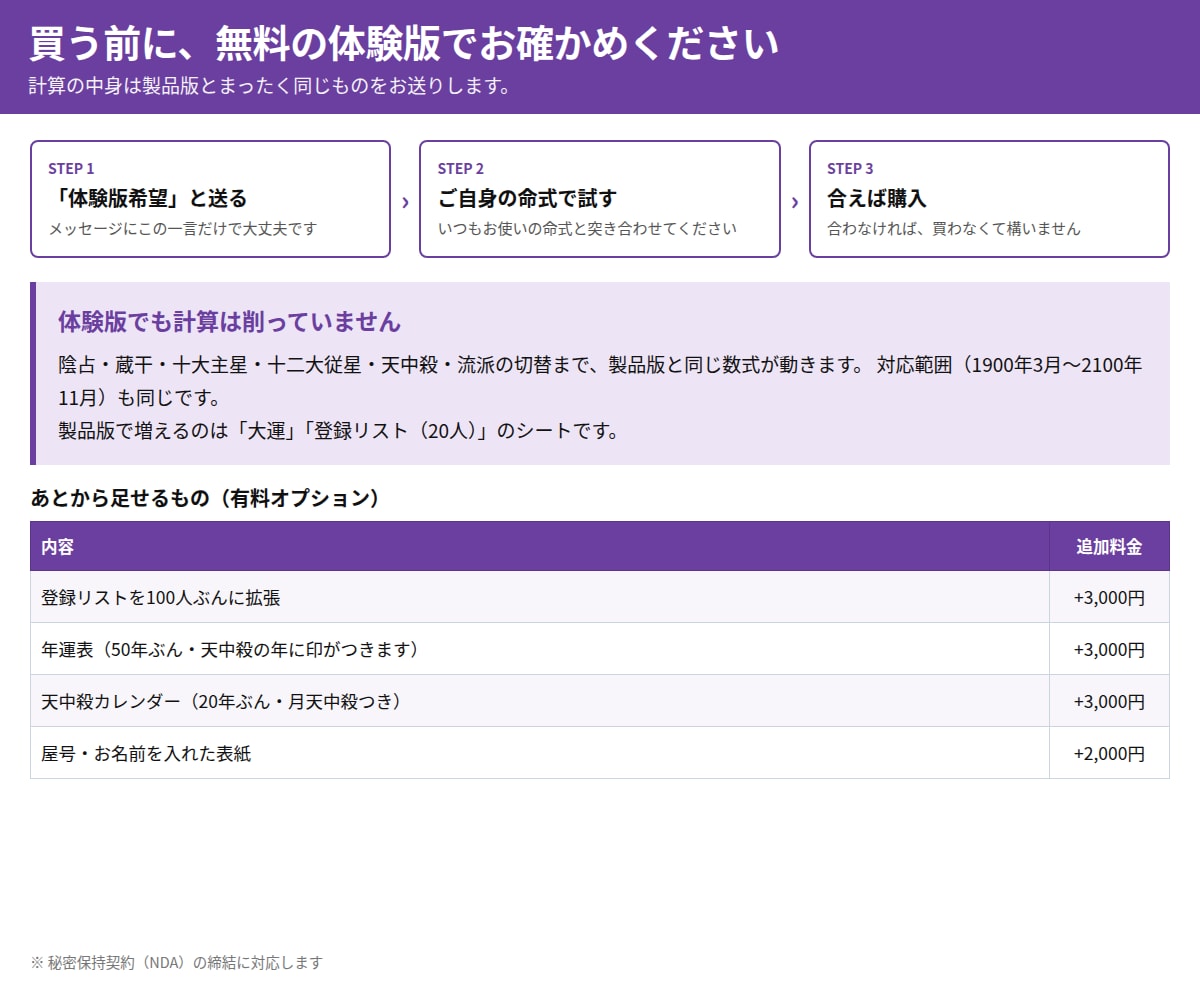1200x990 pixels.
Task: Select the STEP 2 card ご自身の命式で試す
Action: coord(600,199)
